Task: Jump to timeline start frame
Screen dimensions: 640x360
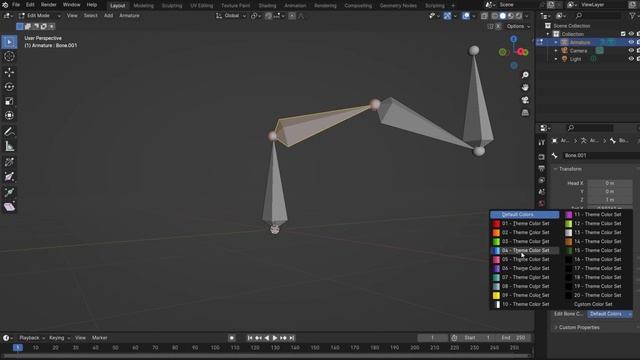Action: point(250,338)
